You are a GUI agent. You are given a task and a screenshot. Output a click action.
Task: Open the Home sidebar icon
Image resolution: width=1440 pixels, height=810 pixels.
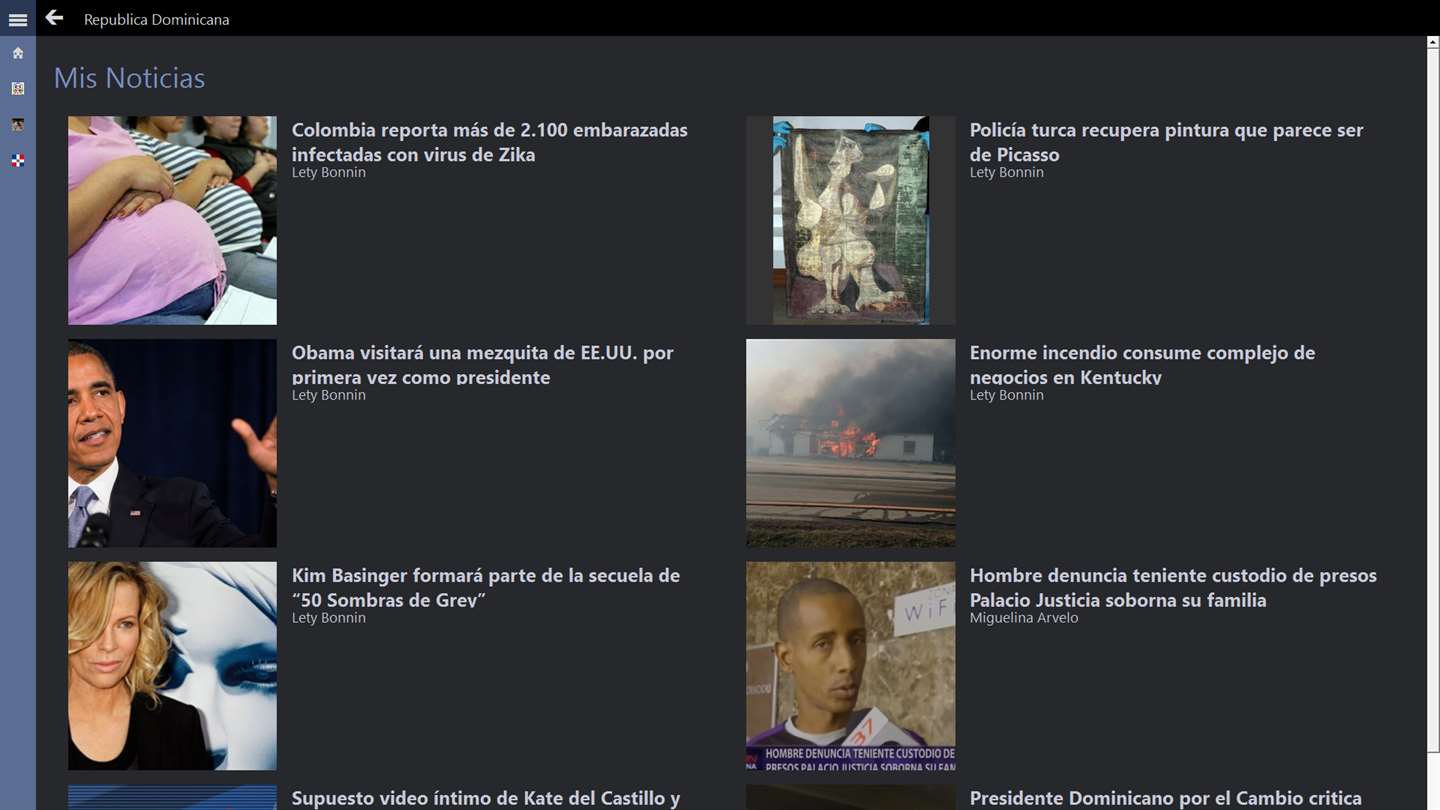tap(18, 53)
